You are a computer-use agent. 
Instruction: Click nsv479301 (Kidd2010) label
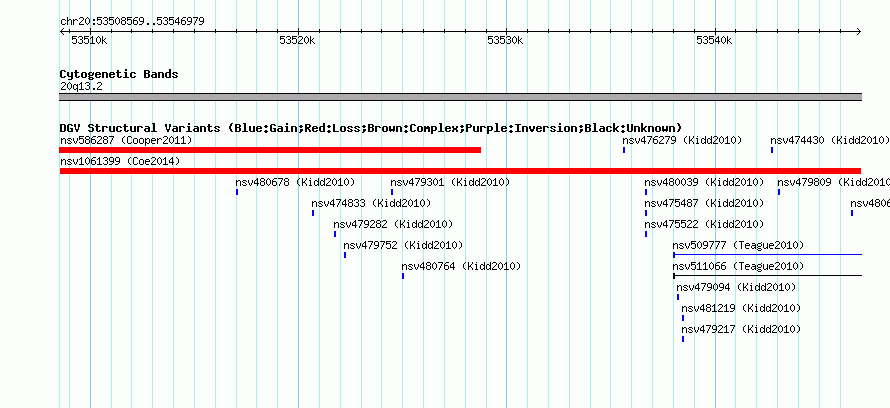450,182
